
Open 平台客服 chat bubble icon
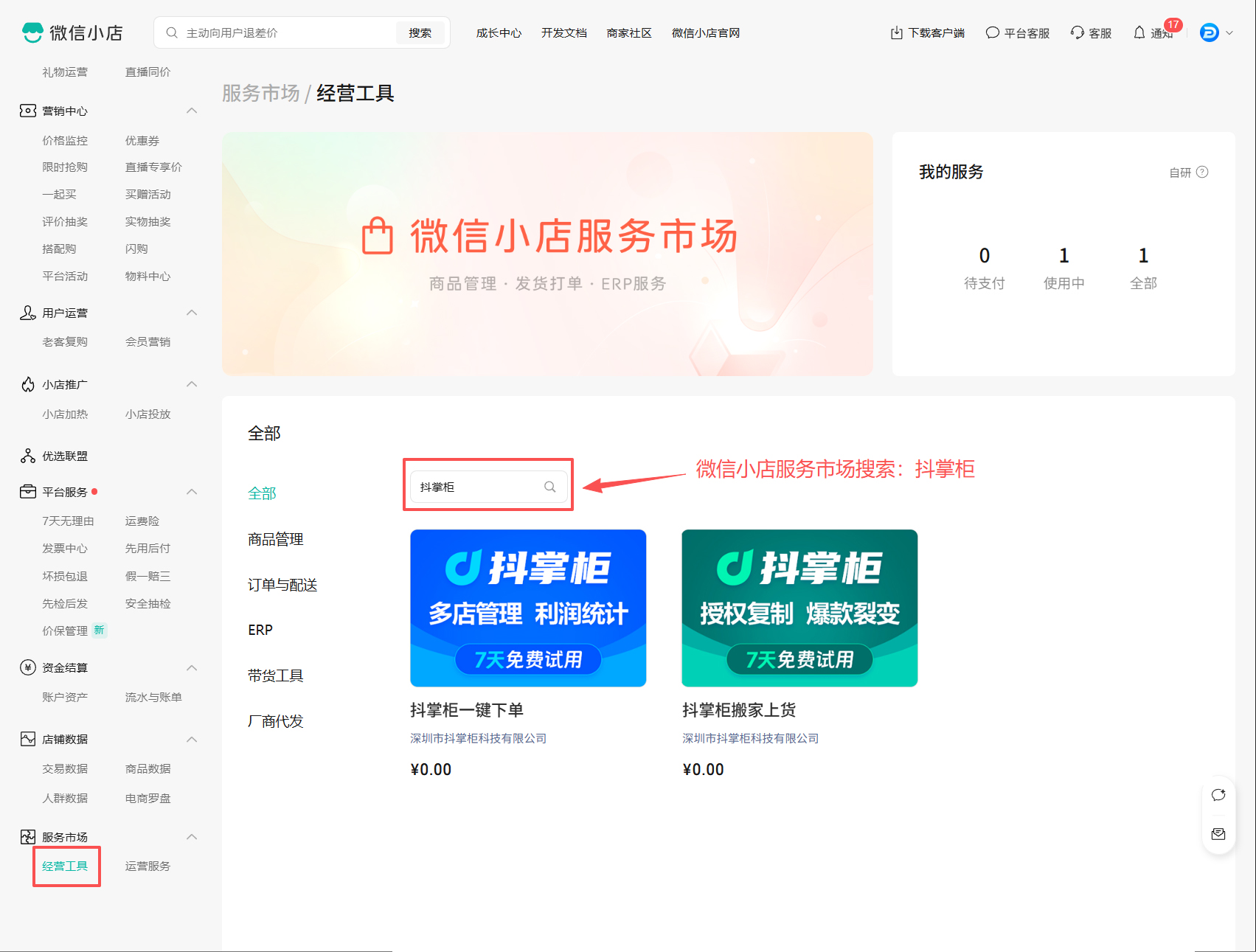(993, 33)
